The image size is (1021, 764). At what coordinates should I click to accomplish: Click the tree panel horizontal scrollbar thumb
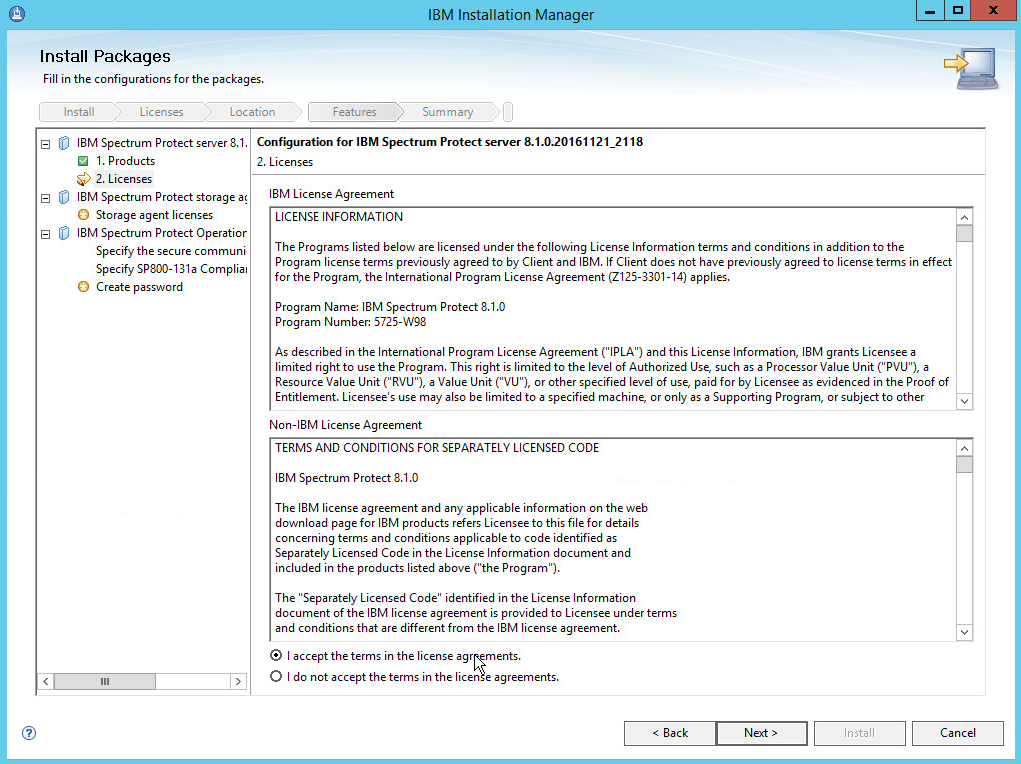point(105,681)
